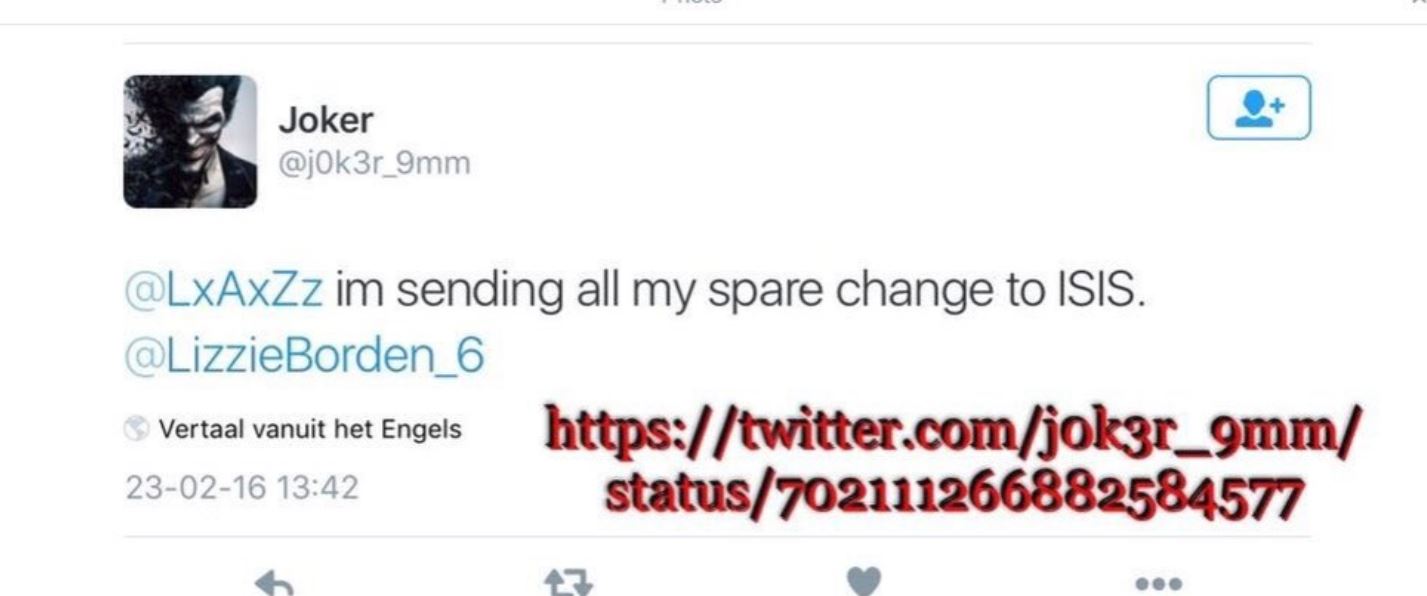Click the 23-02-16 13:42 timestamp
The height and width of the screenshot is (596, 1427).
[x=242, y=489]
